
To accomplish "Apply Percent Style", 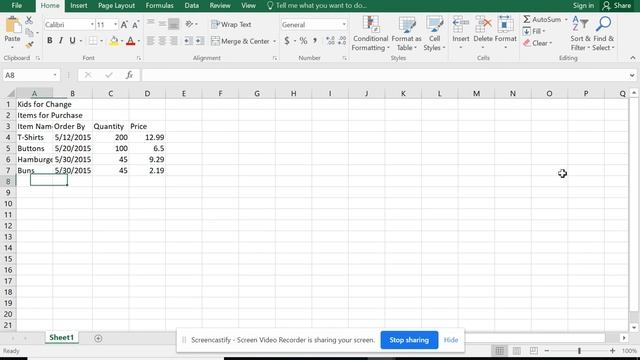I will (303, 41).
